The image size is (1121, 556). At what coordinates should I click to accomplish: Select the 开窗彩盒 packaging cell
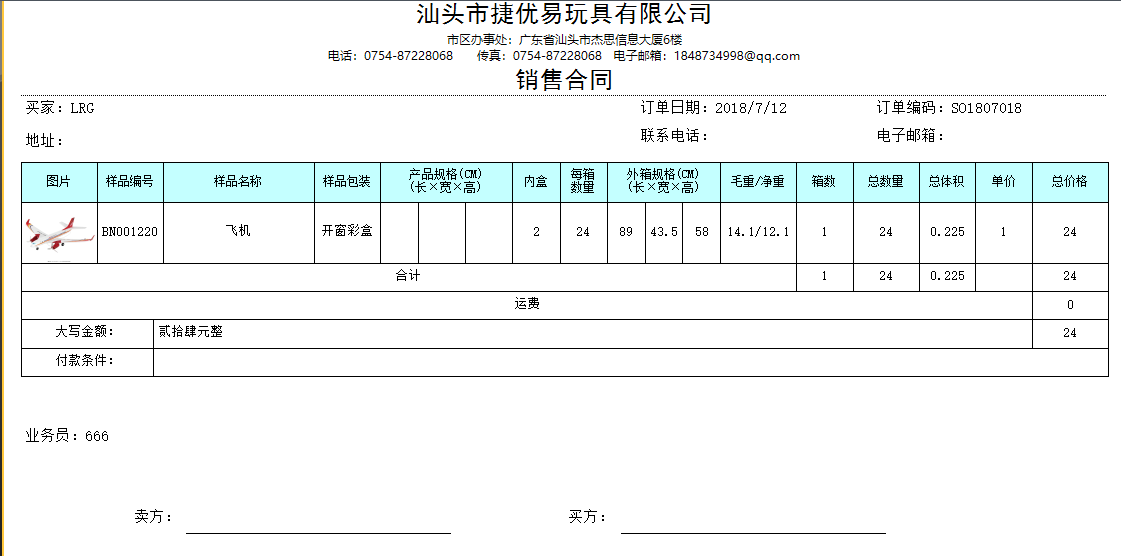tap(347, 232)
